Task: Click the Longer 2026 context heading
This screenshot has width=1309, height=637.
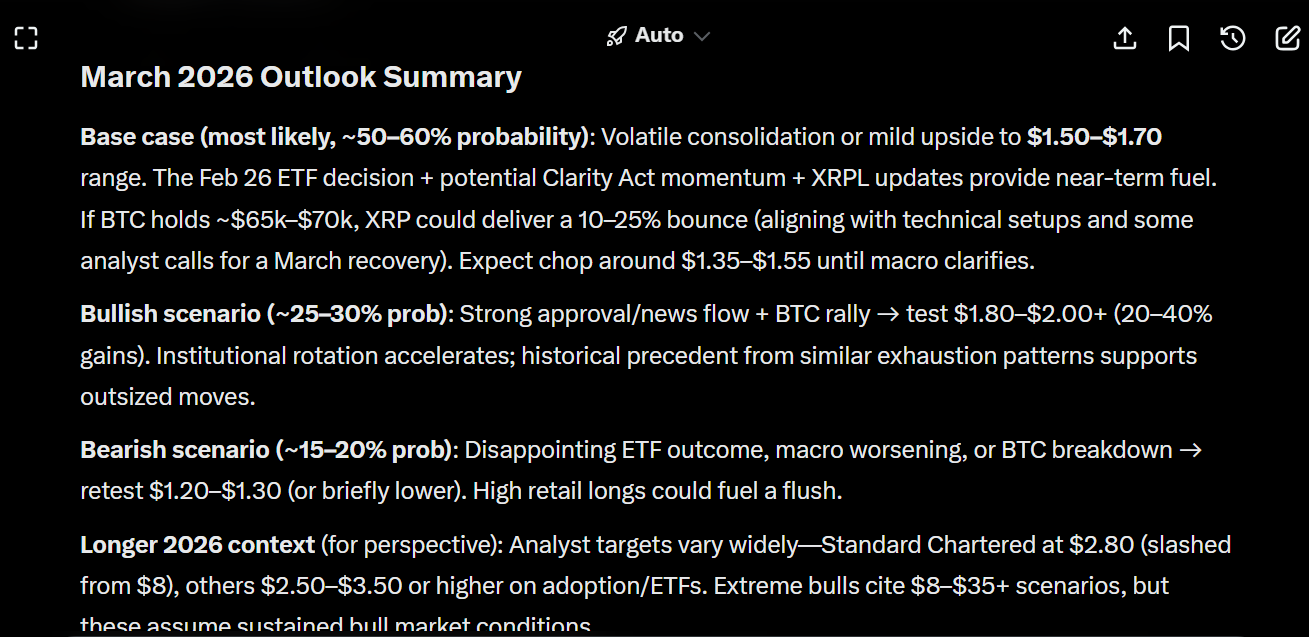Action: pos(196,545)
